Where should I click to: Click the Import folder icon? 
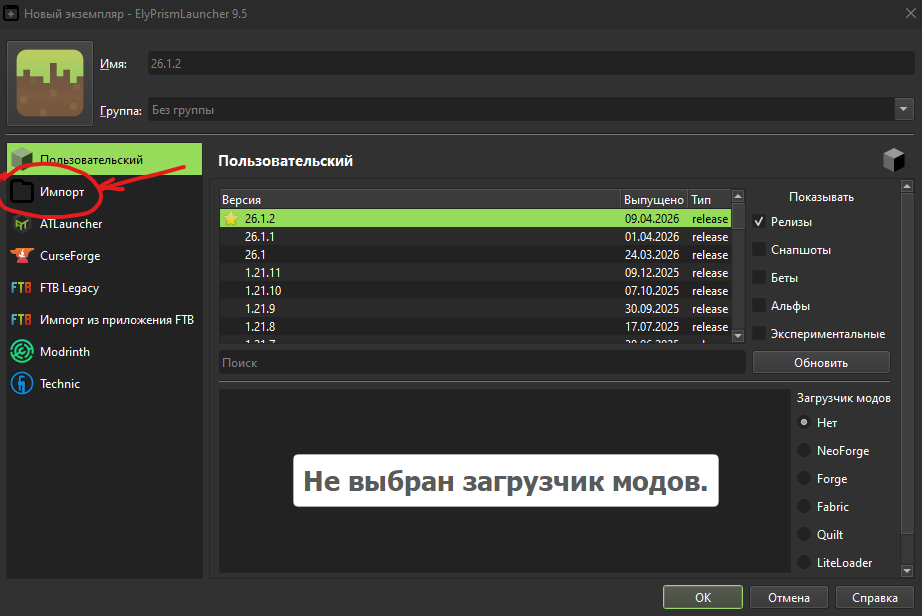pos(22,192)
